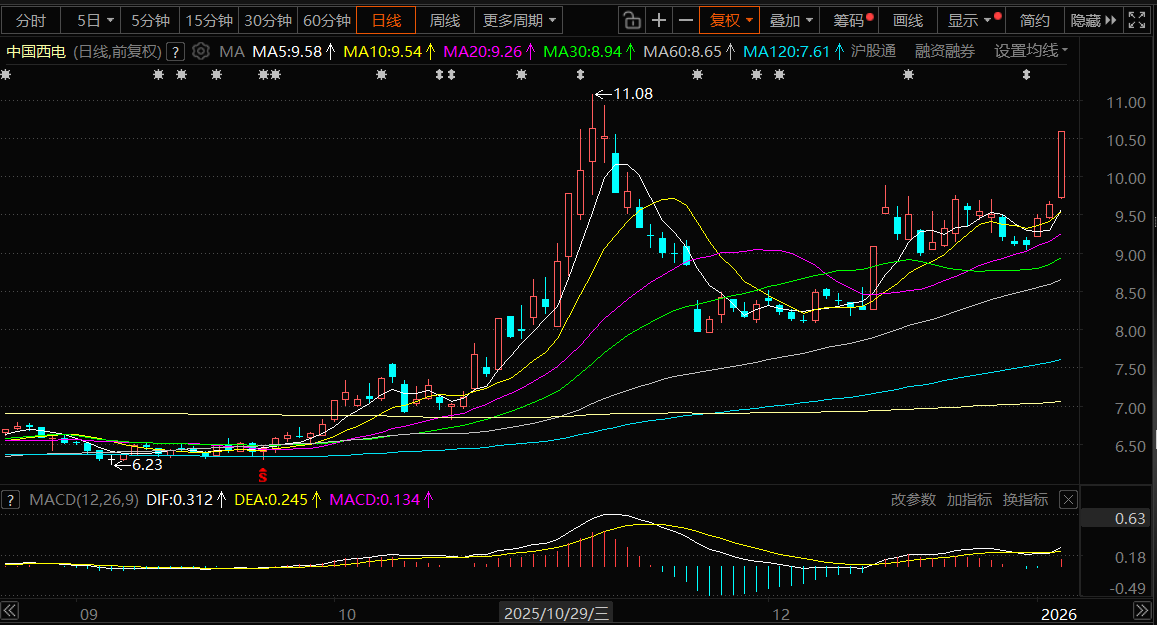The height and width of the screenshot is (625, 1157).
Task: Switch to the 周线 weekly chart tab
Action: click(445, 20)
